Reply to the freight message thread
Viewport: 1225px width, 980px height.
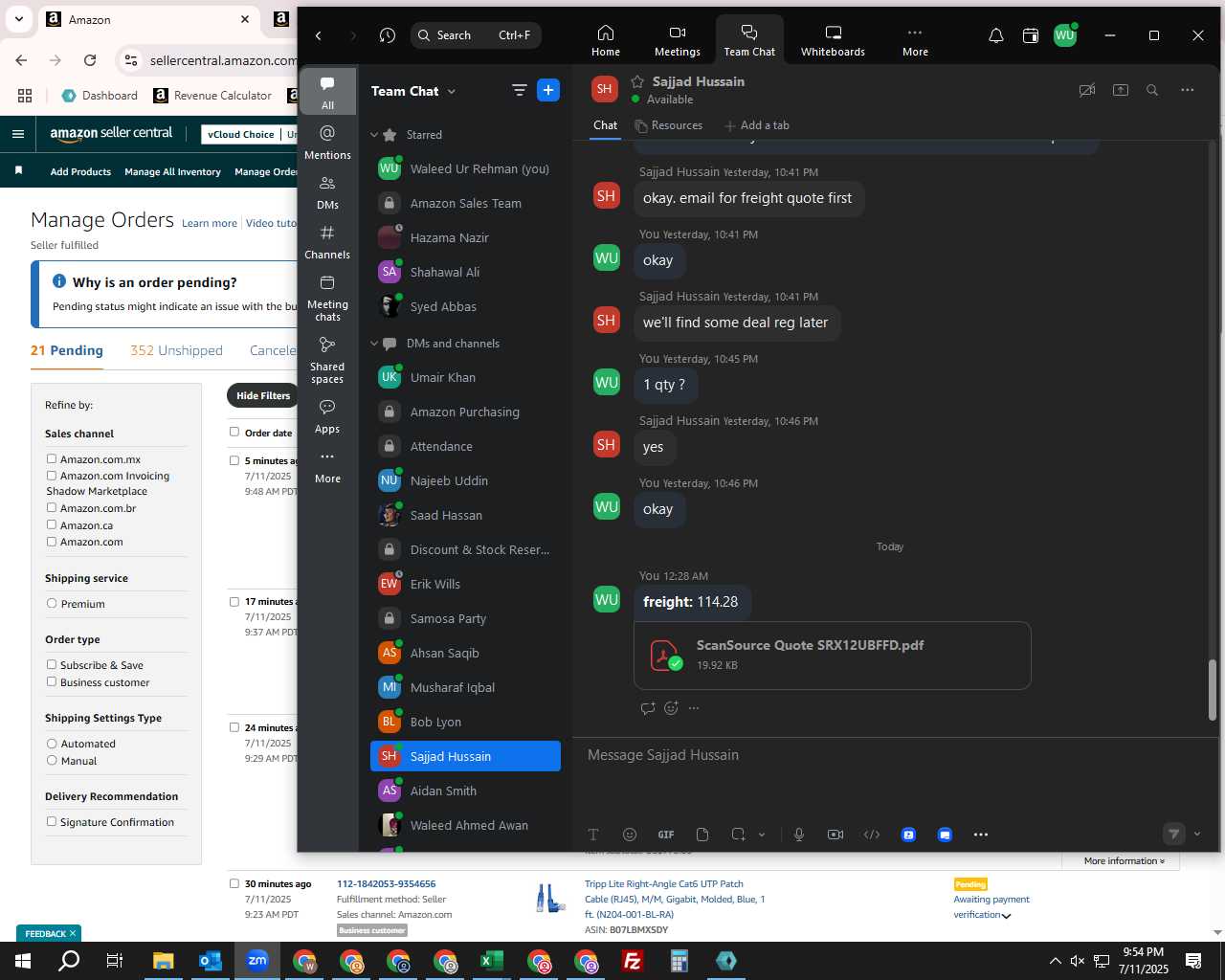click(648, 708)
